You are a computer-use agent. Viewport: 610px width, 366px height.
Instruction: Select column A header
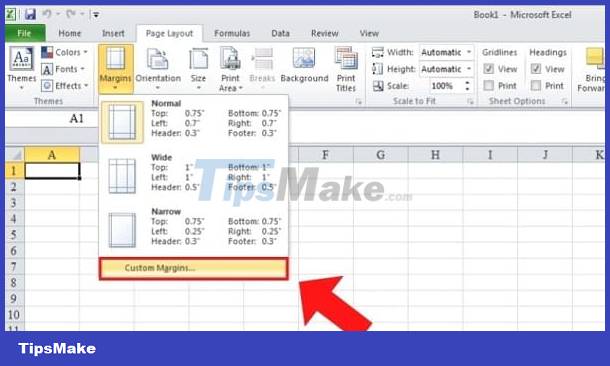tap(52, 155)
